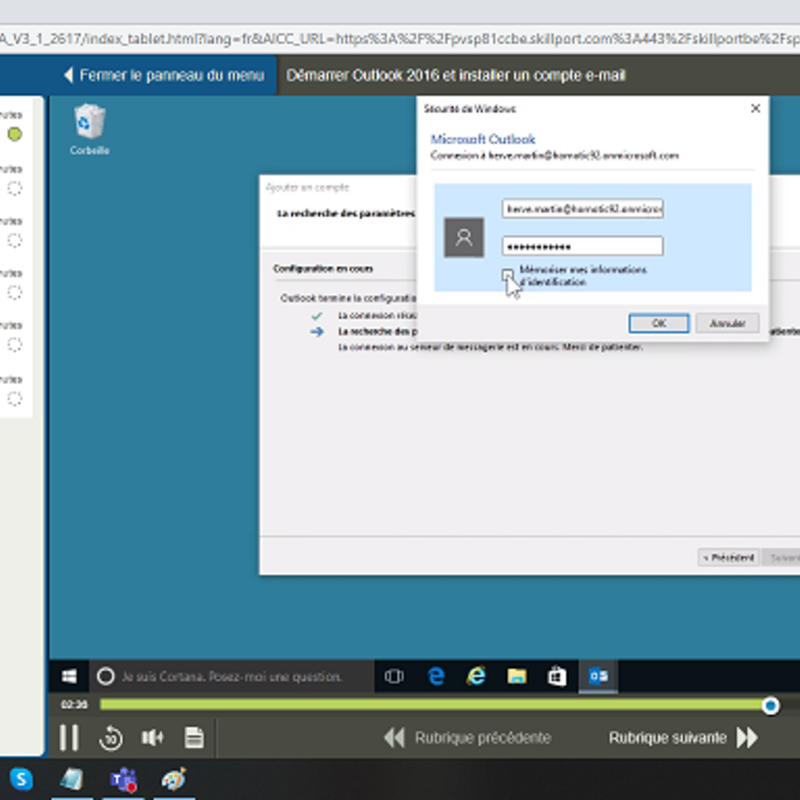Open the Paint app in bottom taskbar
The height and width of the screenshot is (800, 800).
point(173,780)
